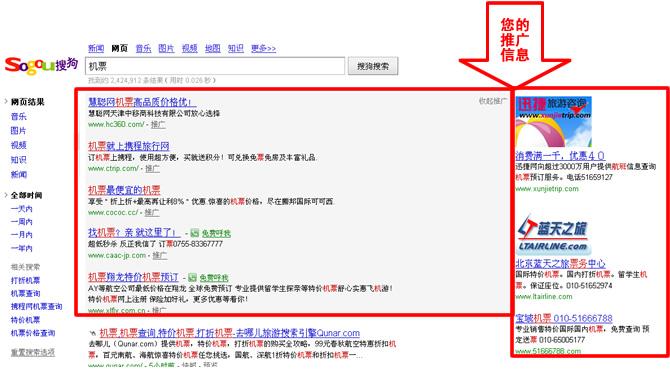The height and width of the screenshot is (382, 670).
Task: Expand the 更多>> navigation link
Action: click(x=263, y=48)
